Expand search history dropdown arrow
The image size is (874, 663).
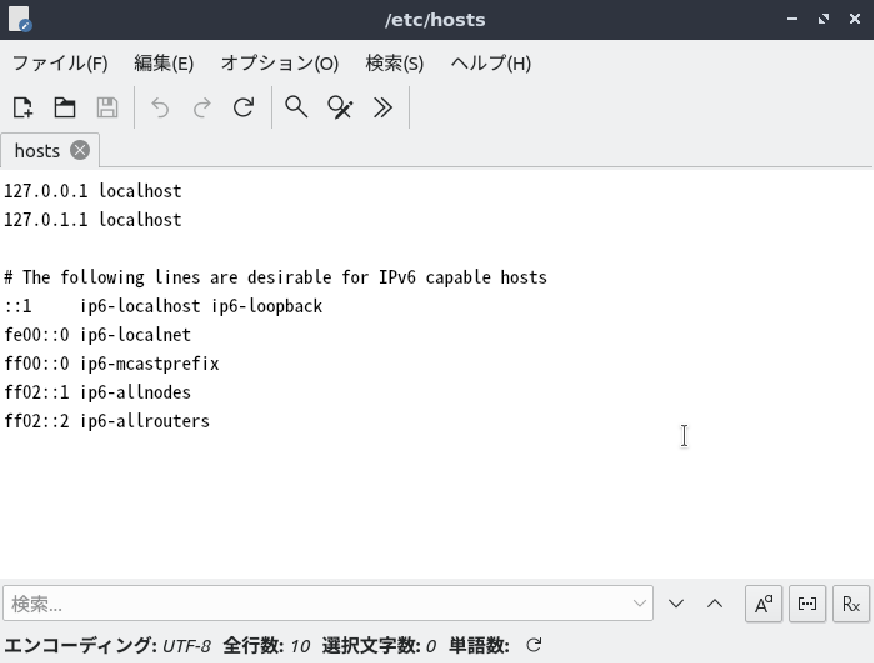click(639, 603)
